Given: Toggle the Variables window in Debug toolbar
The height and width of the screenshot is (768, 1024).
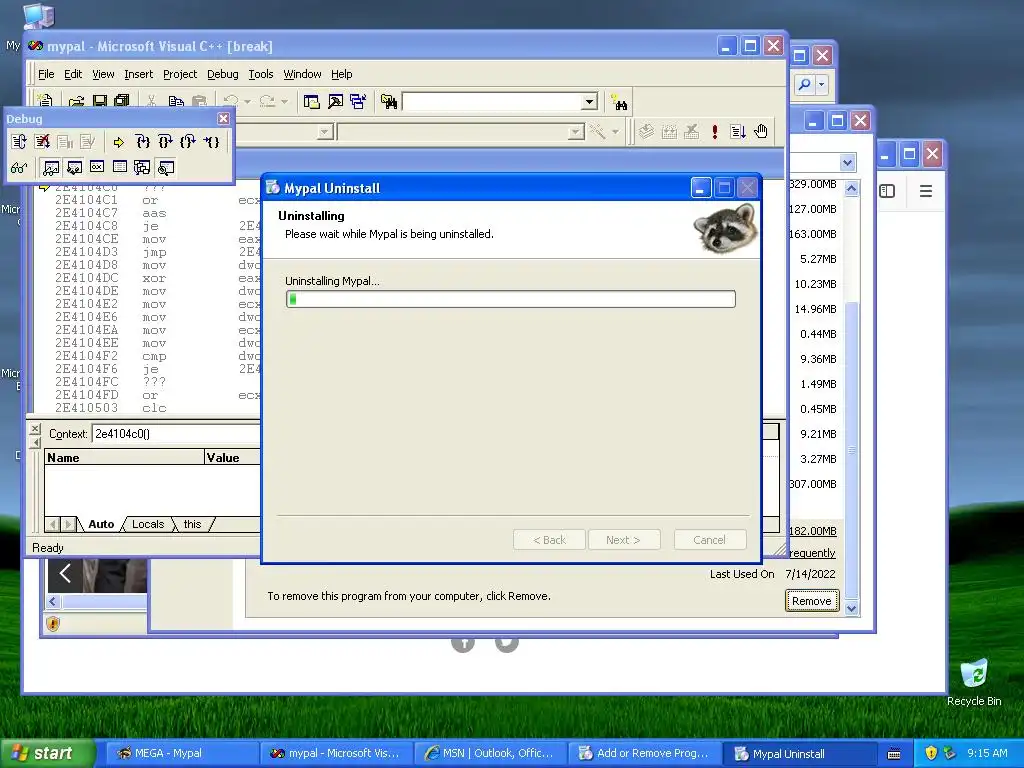Looking at the screenshot, I should [x=74, y=168].
